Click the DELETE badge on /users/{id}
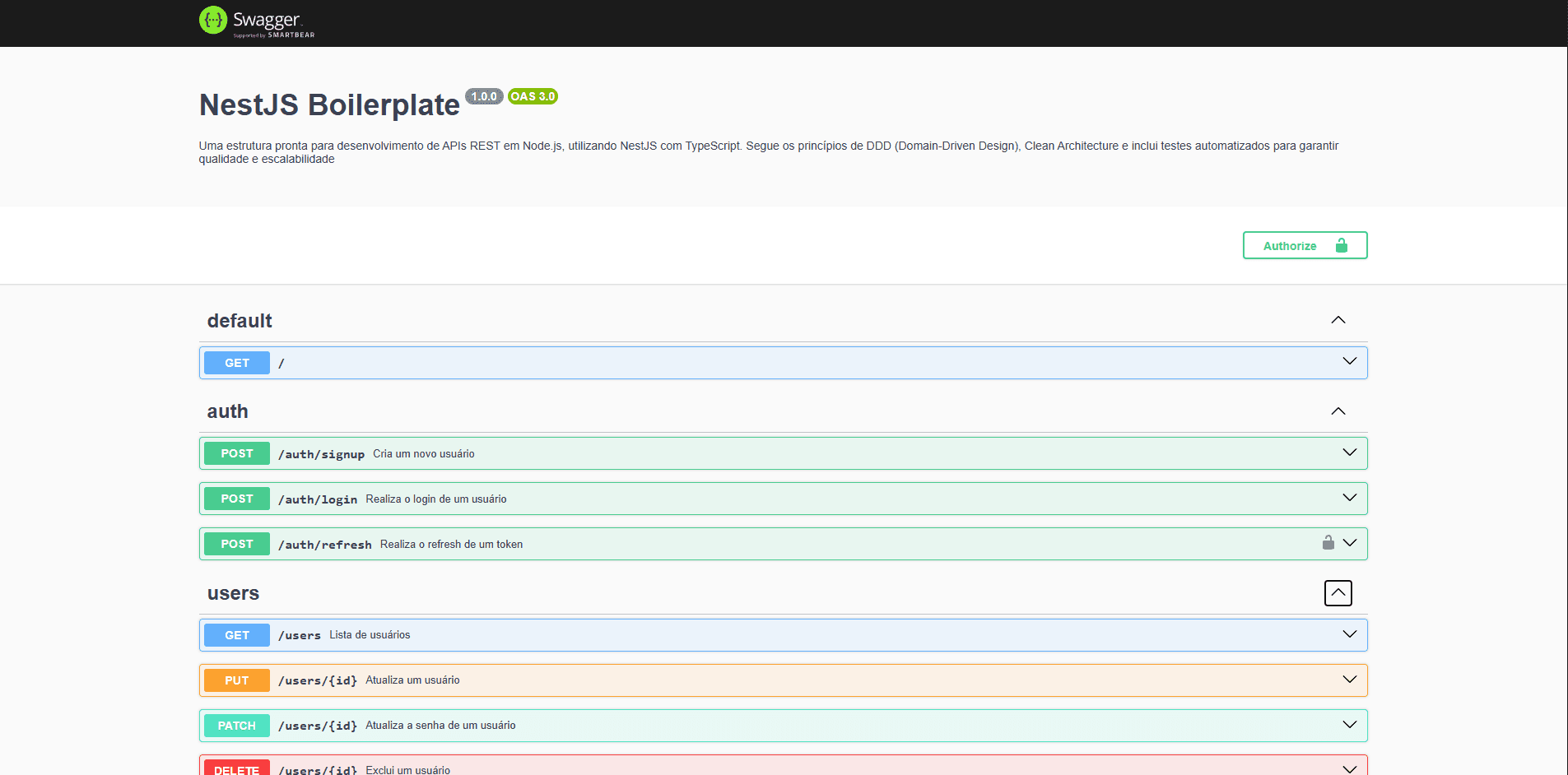 [x=236, y=769]
